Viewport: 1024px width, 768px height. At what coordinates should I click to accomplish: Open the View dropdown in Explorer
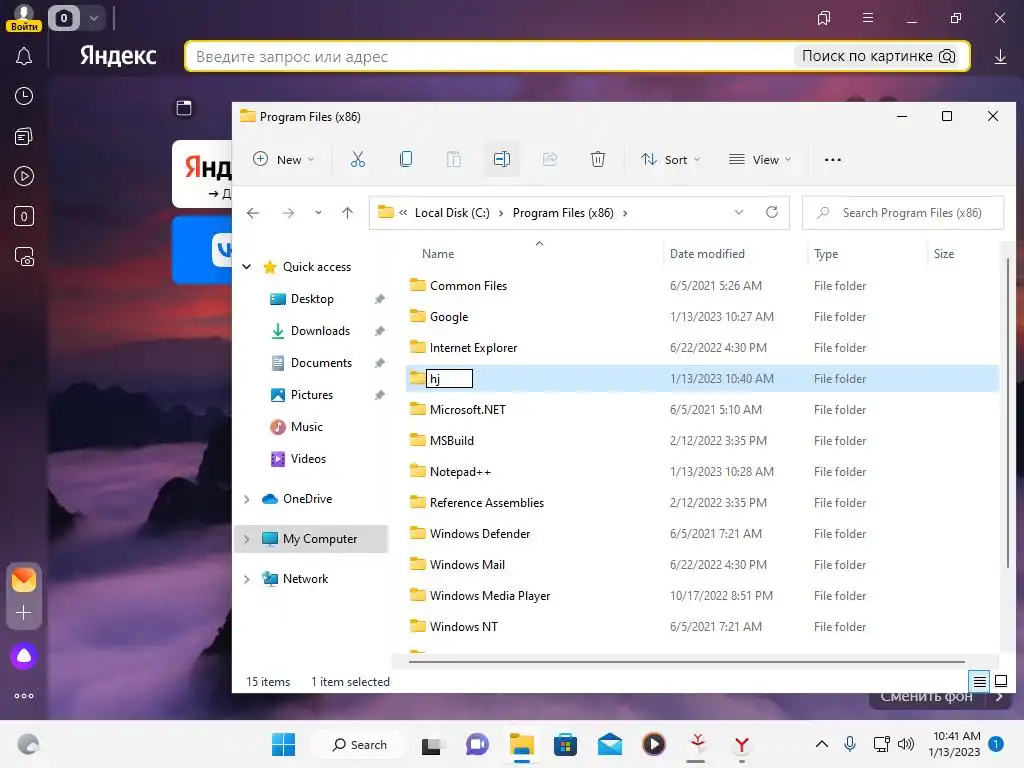pyautogui.click(x=760, y=160)
